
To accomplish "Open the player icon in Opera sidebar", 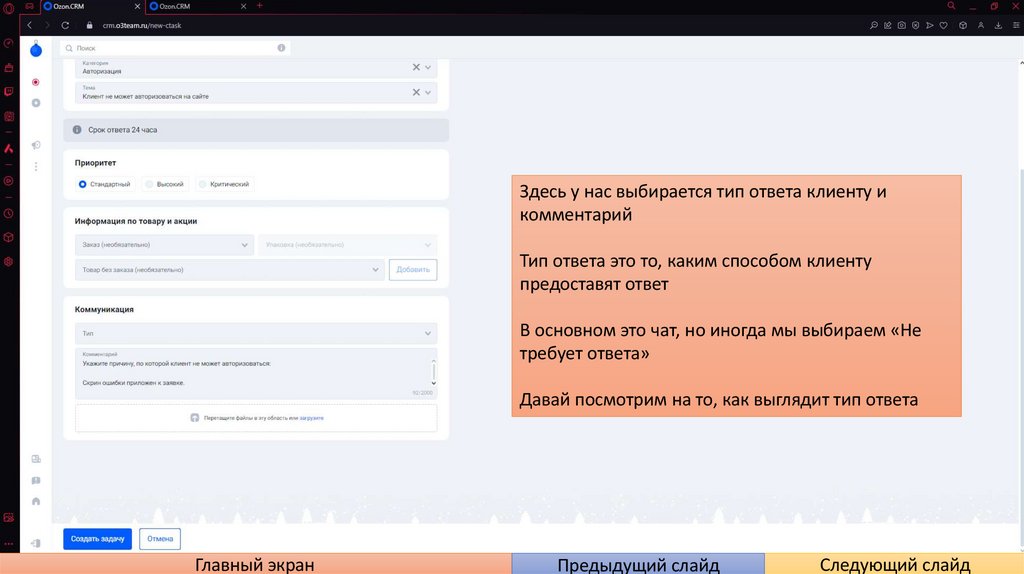I will (8, 181).
